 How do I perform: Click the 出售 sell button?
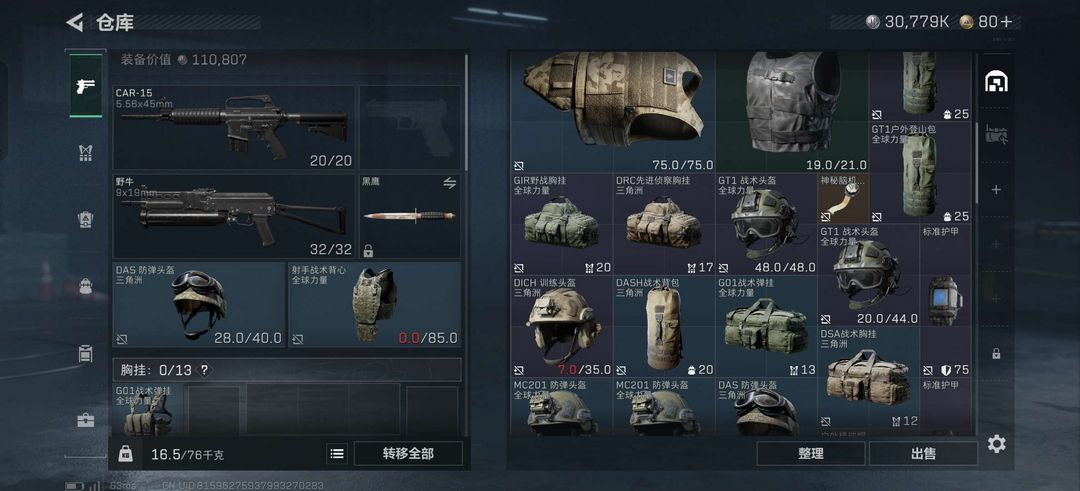coord(923,454)
